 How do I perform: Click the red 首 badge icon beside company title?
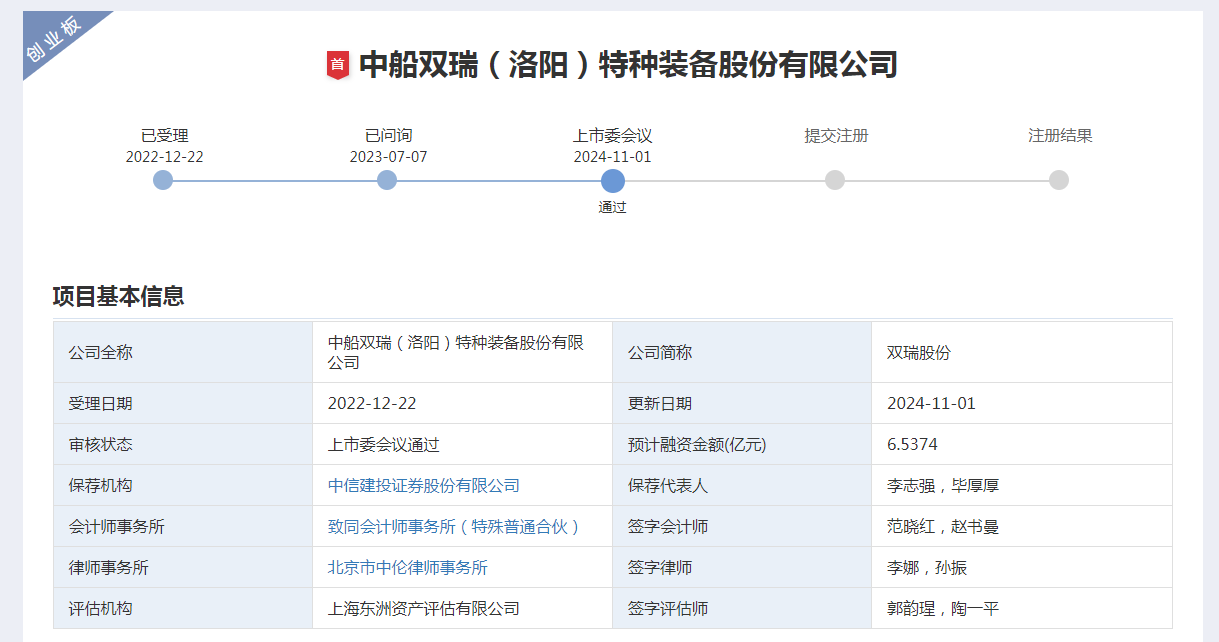point(337,65)
